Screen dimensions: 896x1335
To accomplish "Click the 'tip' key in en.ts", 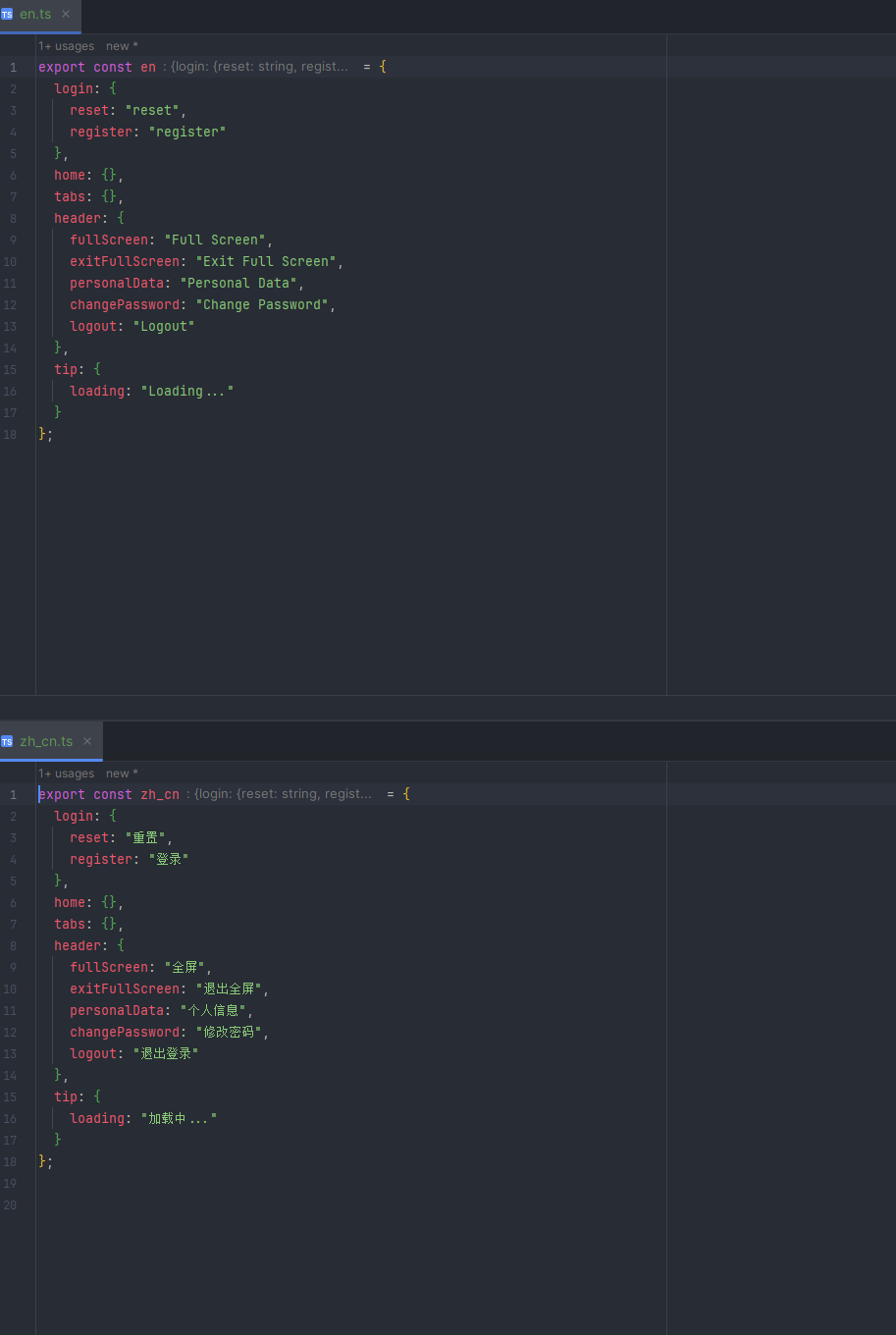I will (x=66, y=369).
